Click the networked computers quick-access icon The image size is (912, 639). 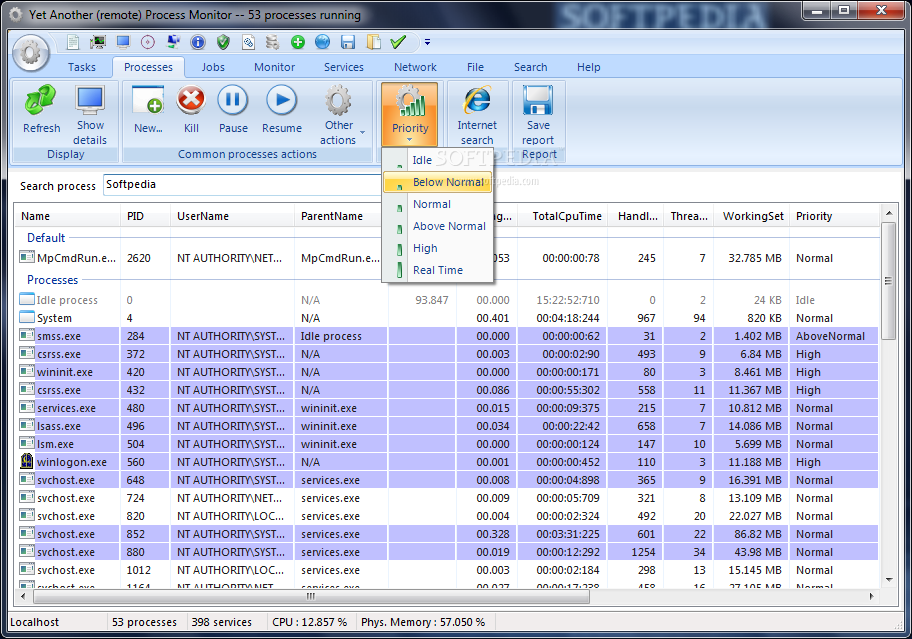pyautogui.click(x=173, y=42)
